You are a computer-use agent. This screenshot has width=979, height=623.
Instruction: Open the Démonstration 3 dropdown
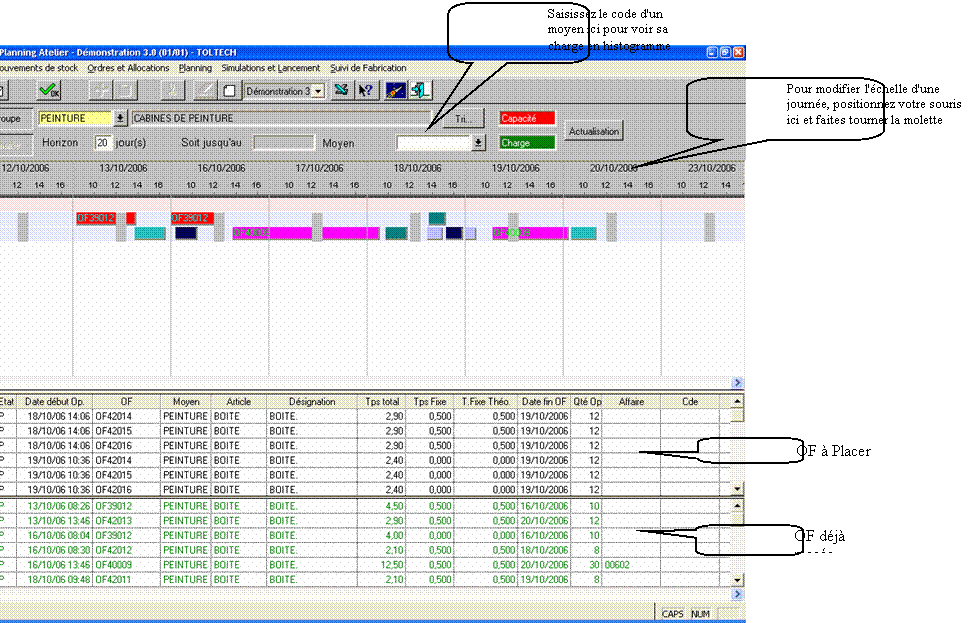point(318,91)
